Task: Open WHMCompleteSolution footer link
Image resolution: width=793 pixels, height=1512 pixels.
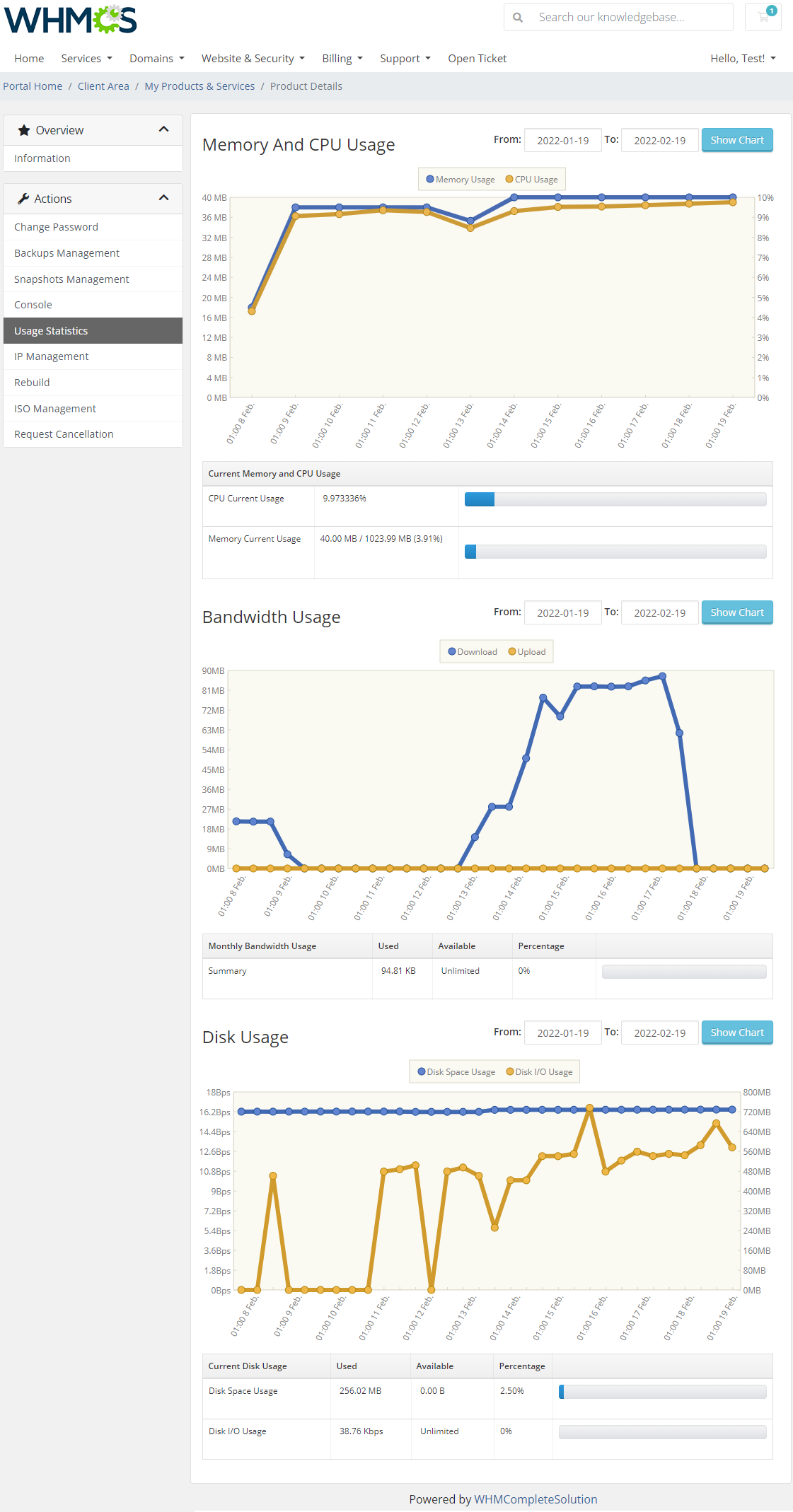Action: [x=536, y=1499]
